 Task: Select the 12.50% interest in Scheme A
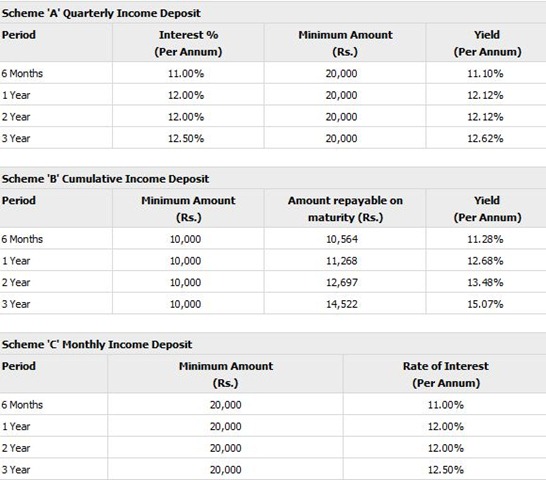tap(186, 138)
